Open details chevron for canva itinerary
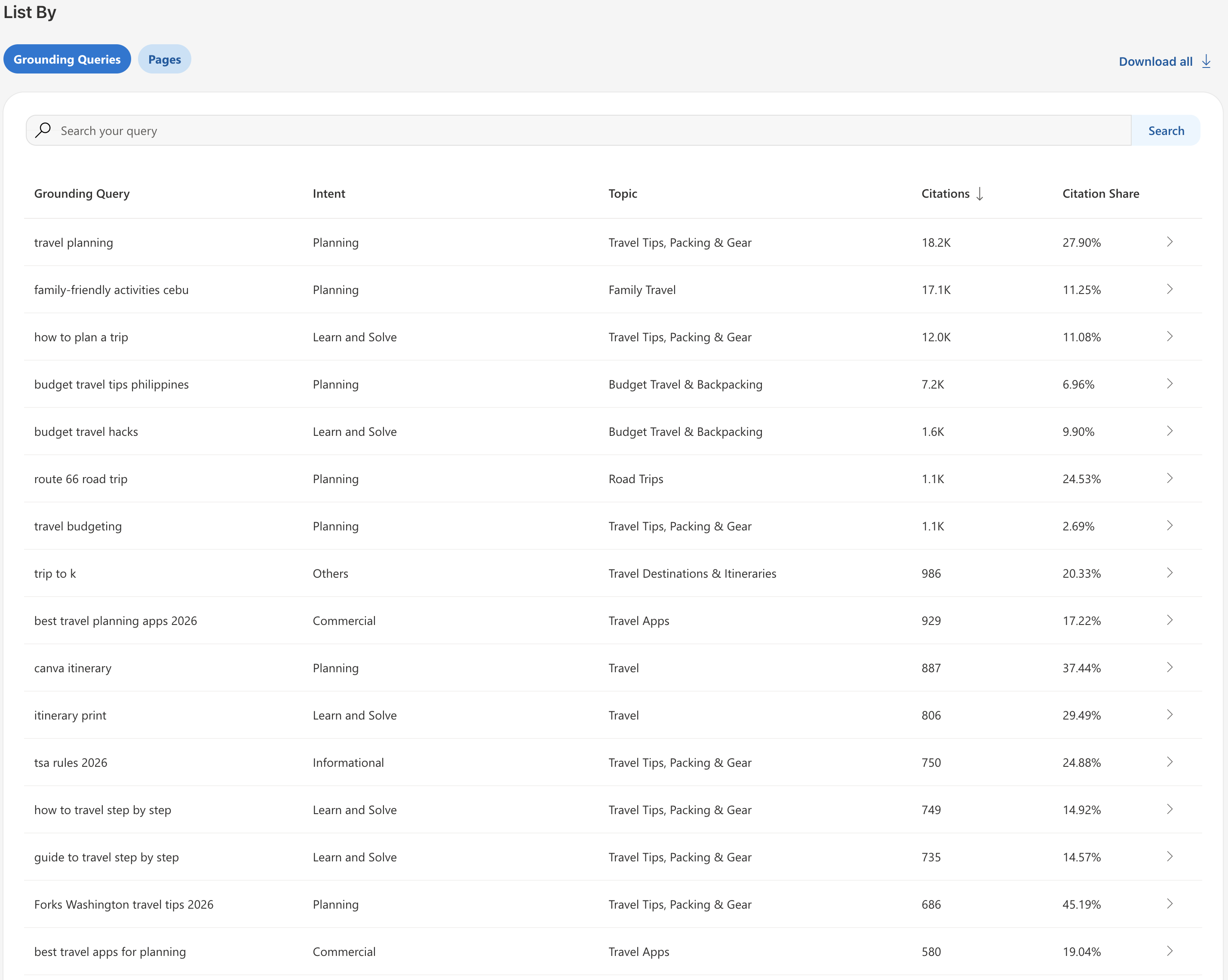This screenshot has width=1228, height=980. [x=1170, y=668]
